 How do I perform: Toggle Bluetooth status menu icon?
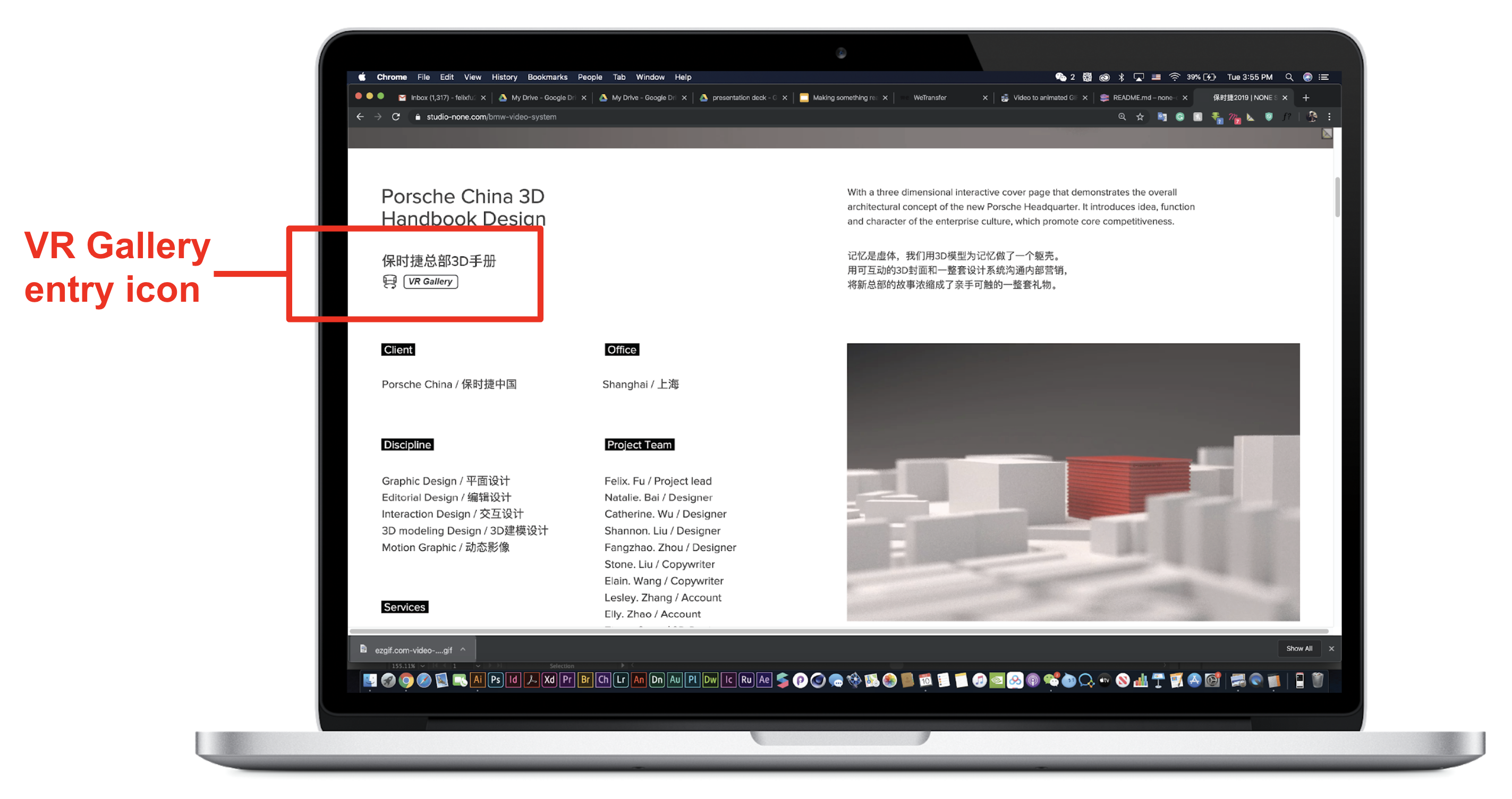[1121, 77]
